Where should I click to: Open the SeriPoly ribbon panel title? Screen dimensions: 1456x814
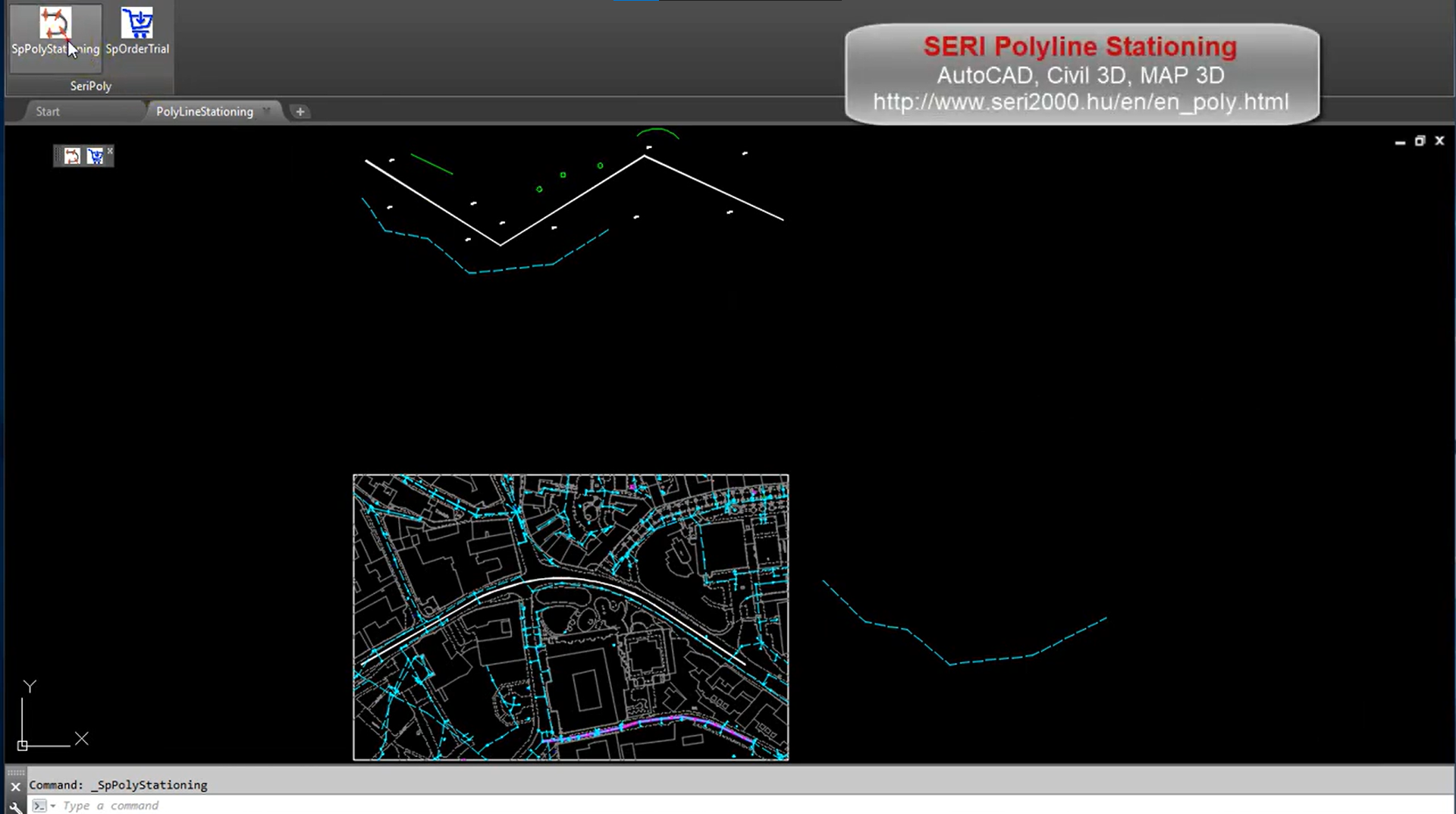[x=91, y=86]
